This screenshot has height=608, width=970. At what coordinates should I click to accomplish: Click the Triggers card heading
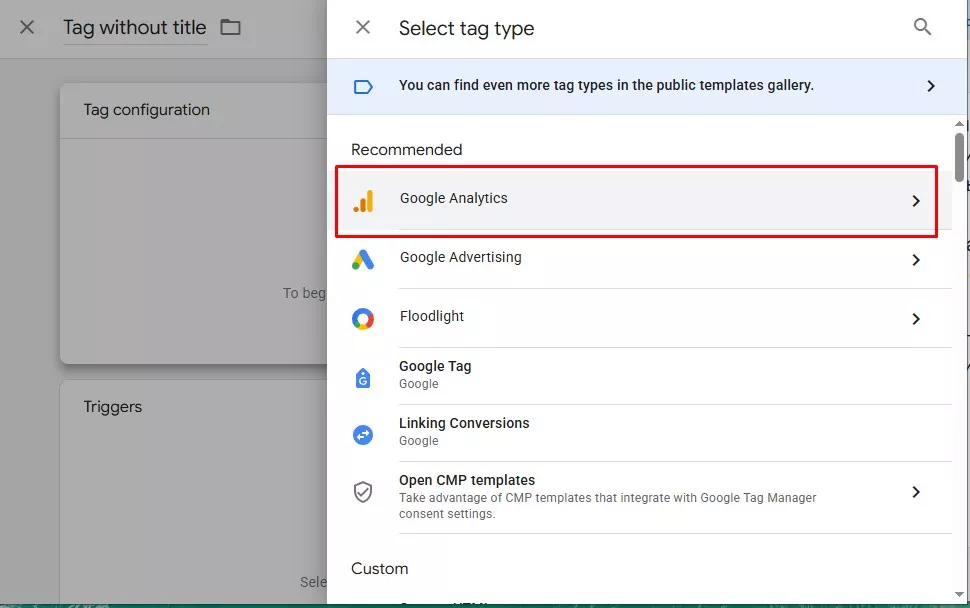(x=113, y=407)
